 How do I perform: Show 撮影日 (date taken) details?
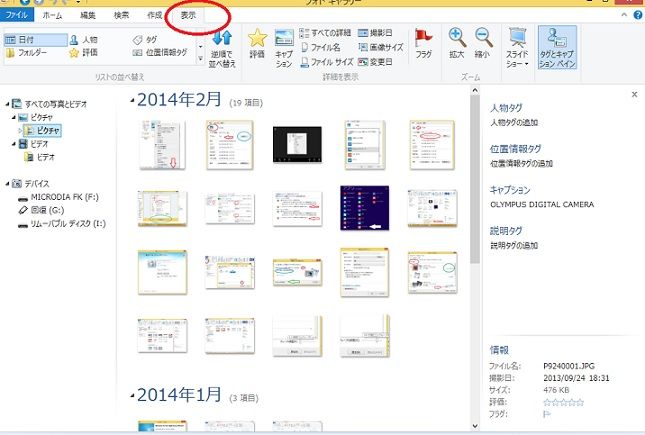(375, 33)
